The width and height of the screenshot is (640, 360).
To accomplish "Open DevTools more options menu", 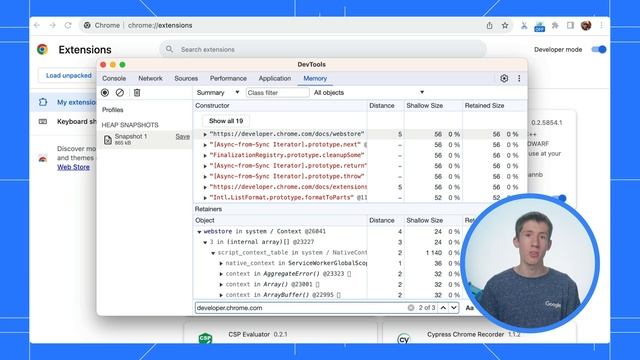I will coord(519,78).
